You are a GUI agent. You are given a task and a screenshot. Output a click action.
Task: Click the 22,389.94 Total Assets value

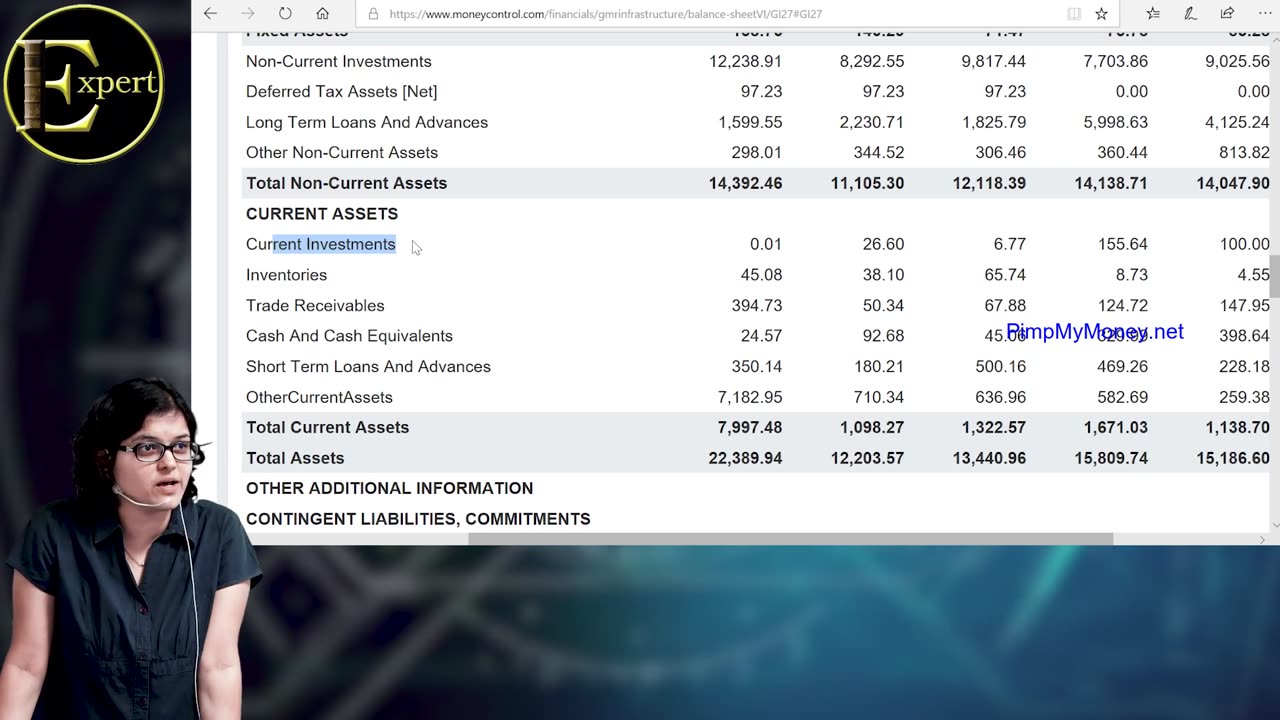(x=745, y=458)
